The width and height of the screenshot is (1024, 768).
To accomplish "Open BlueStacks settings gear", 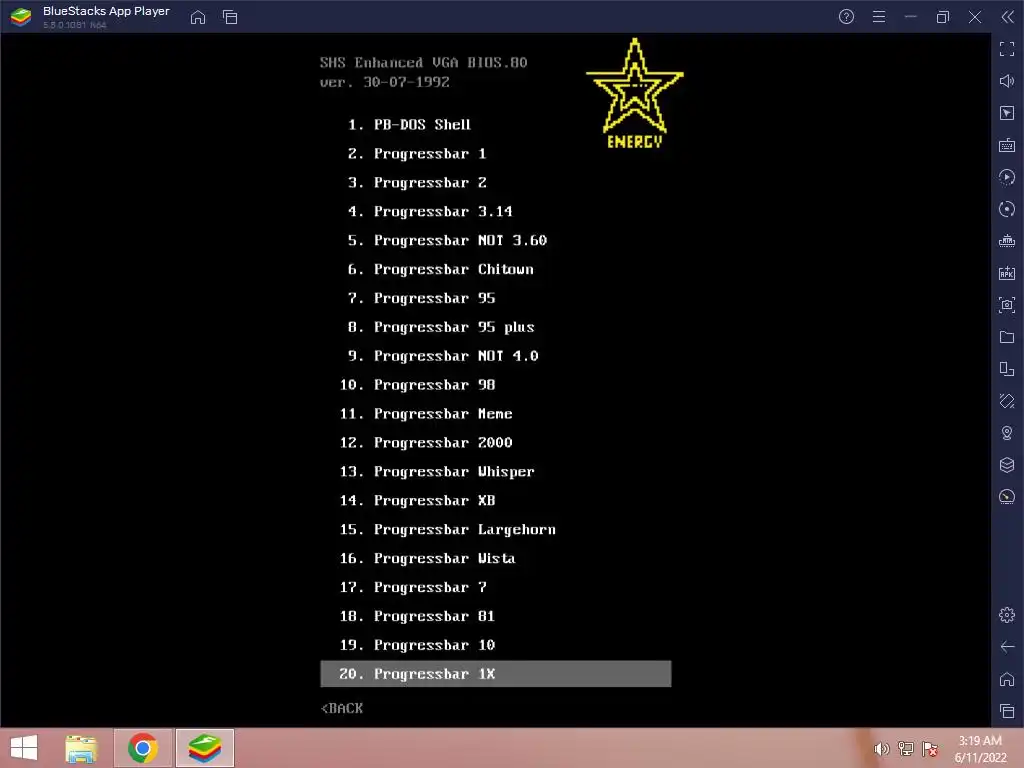I will pyautogui.click(x=1007, y=615).
